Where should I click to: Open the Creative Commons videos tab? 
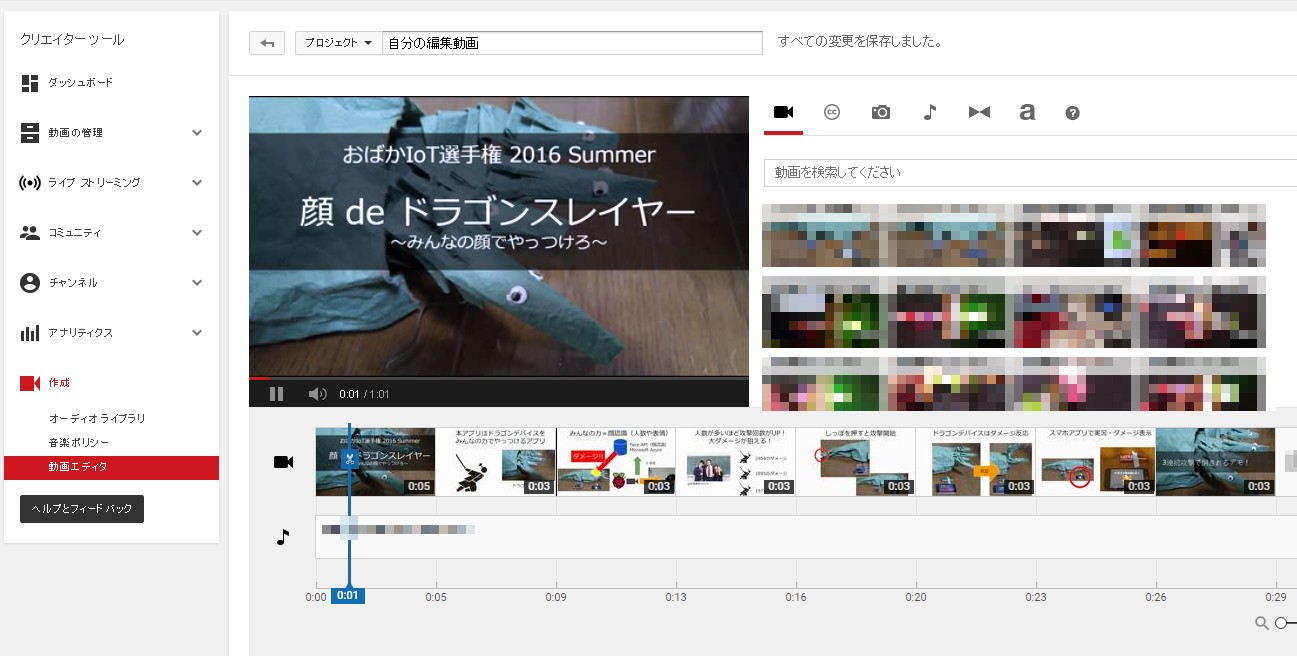(x=831, y=113)
